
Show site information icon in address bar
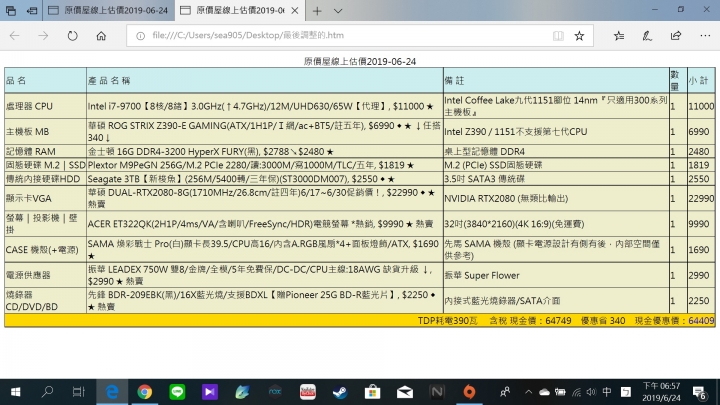[x=141, y=36]
